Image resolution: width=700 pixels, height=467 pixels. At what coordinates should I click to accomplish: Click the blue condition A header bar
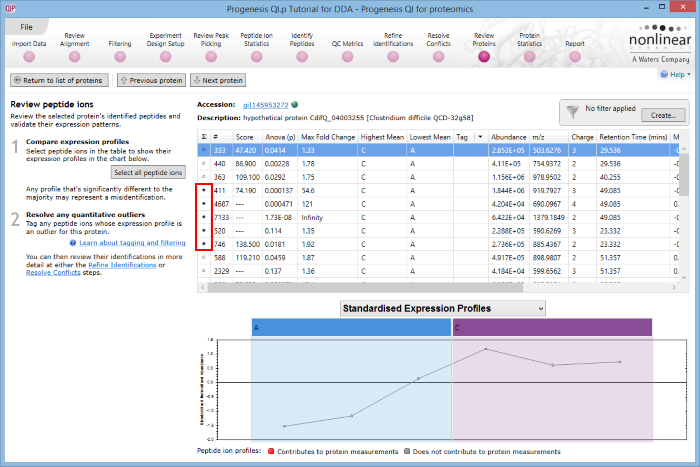[351, 327]
